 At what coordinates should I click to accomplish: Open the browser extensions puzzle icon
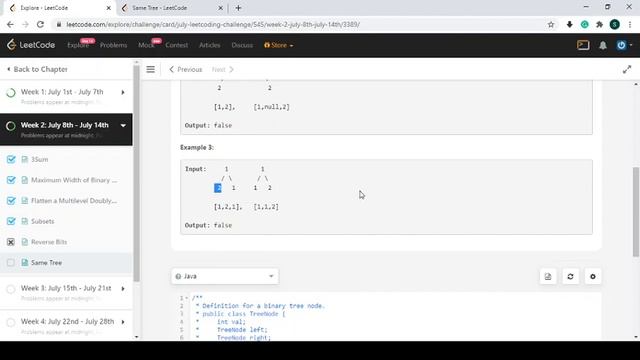(x=599, y=24)
